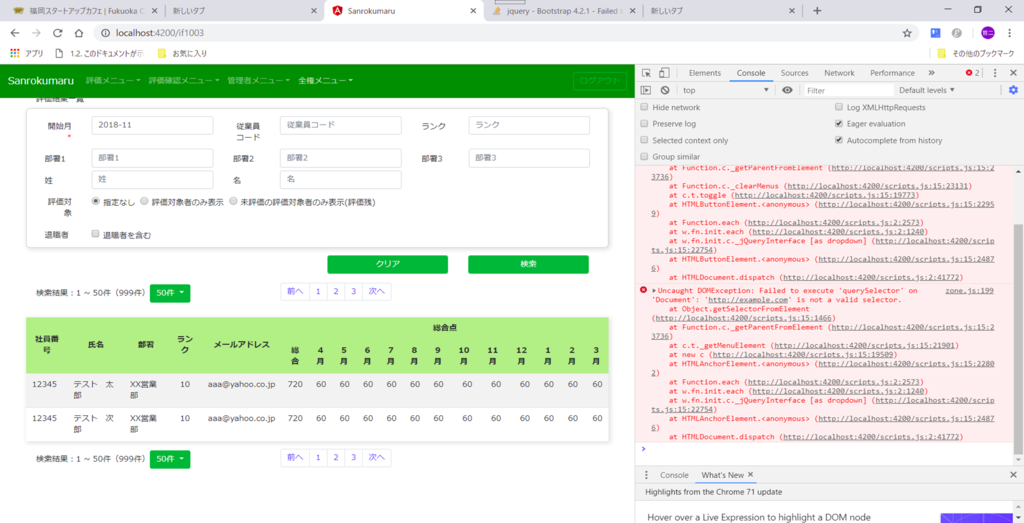Viewport: 1024px width, 523px height.
Task: Open the 評価確認メニュー dropdown
Action: click(x=184, y=80)
